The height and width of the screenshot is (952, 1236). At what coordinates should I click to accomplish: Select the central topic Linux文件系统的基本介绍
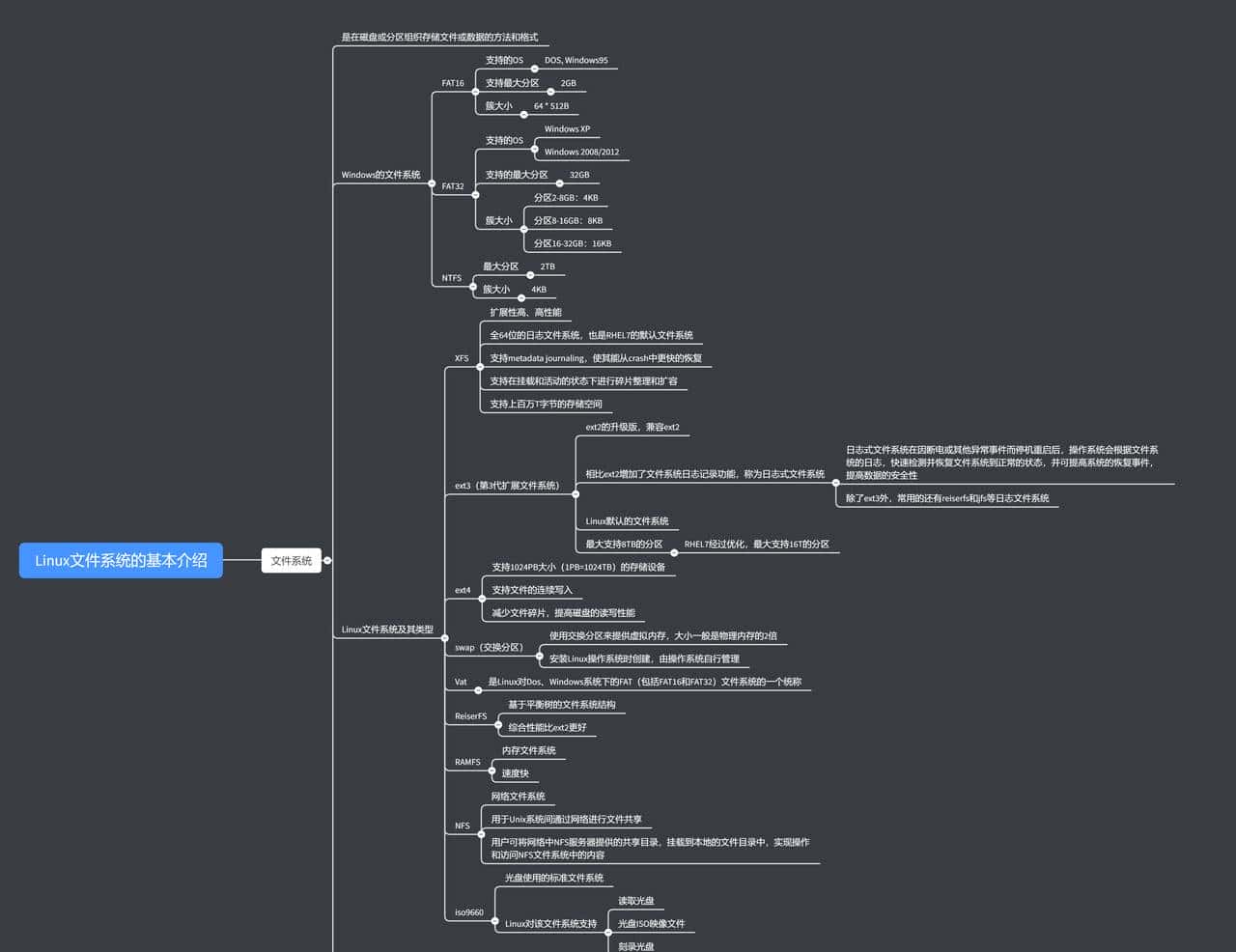[120, 560]
